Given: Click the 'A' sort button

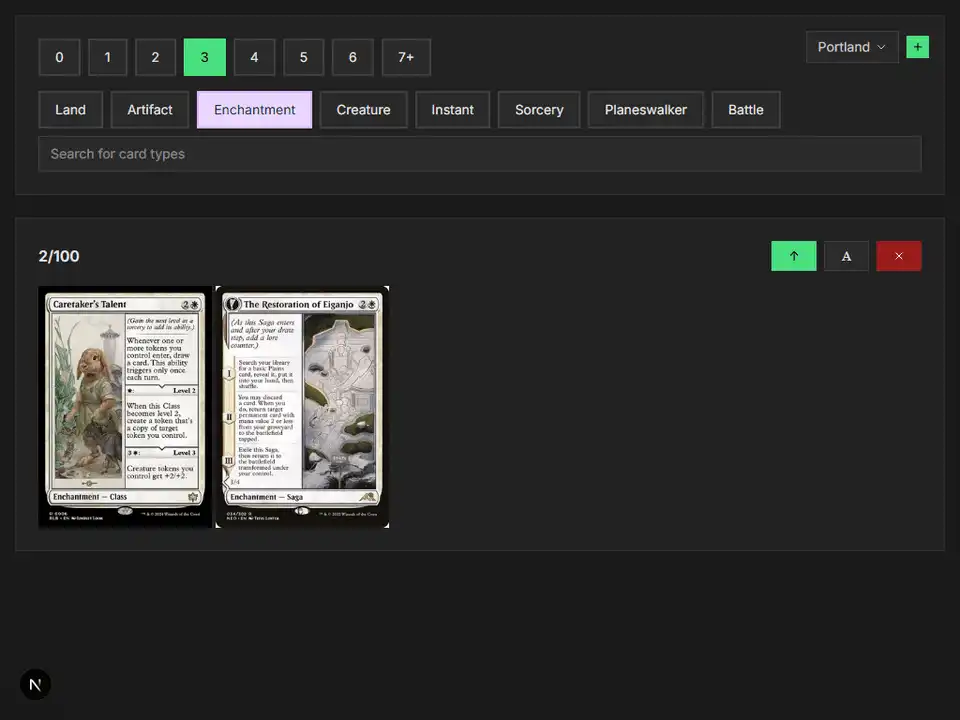Looking at the screenshot, I should tap(846, 256).
